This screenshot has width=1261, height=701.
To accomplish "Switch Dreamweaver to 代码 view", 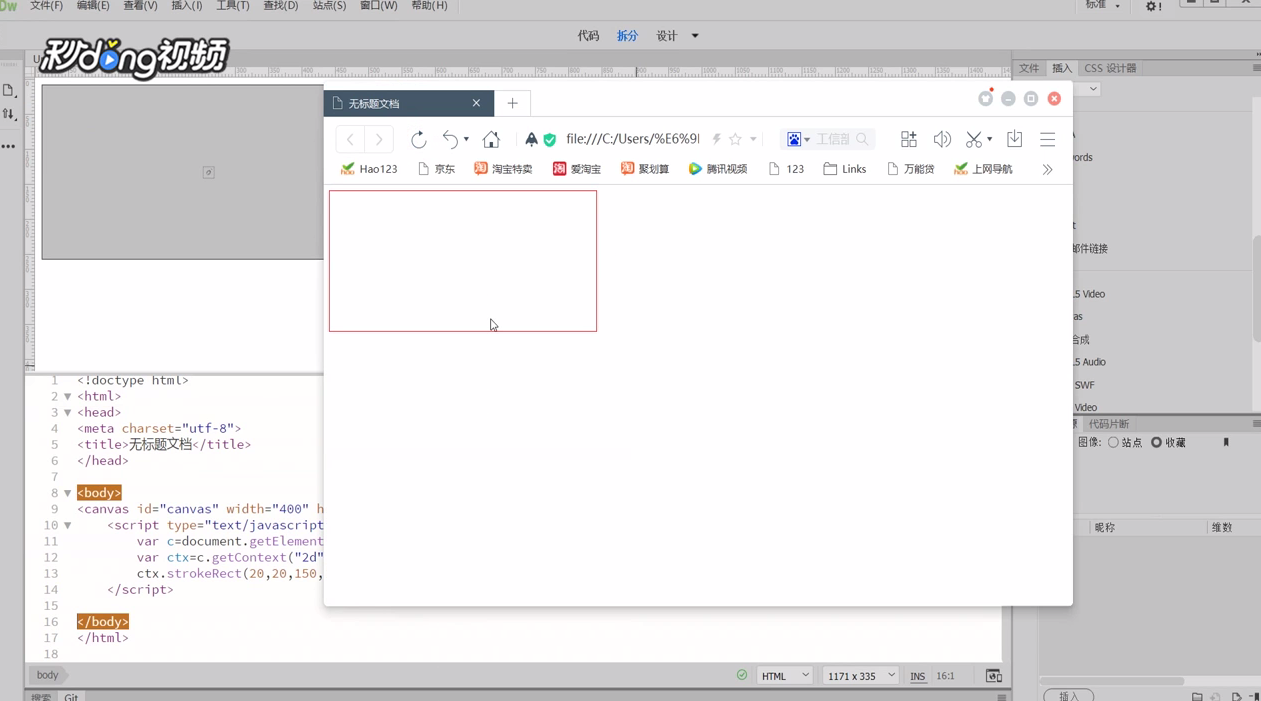I will click(x=588, y=36).
